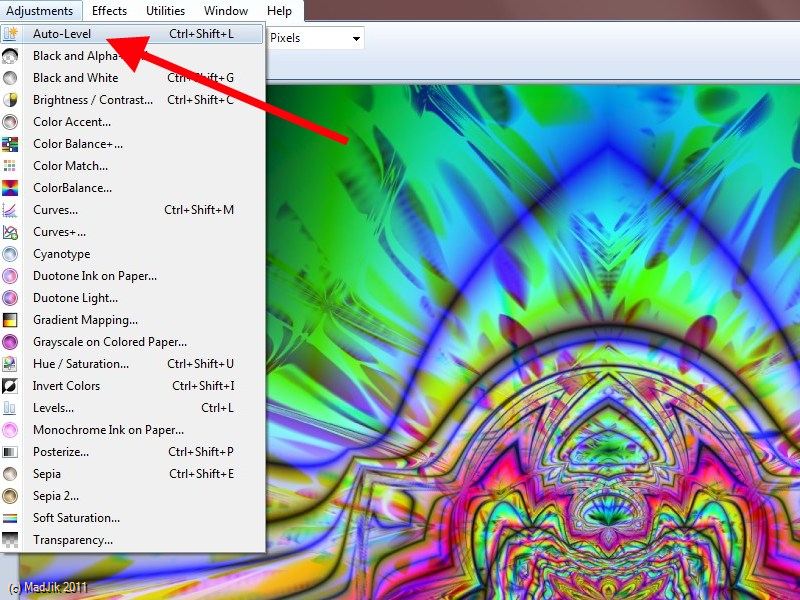Click the Color Accent icon

point(10,121)
